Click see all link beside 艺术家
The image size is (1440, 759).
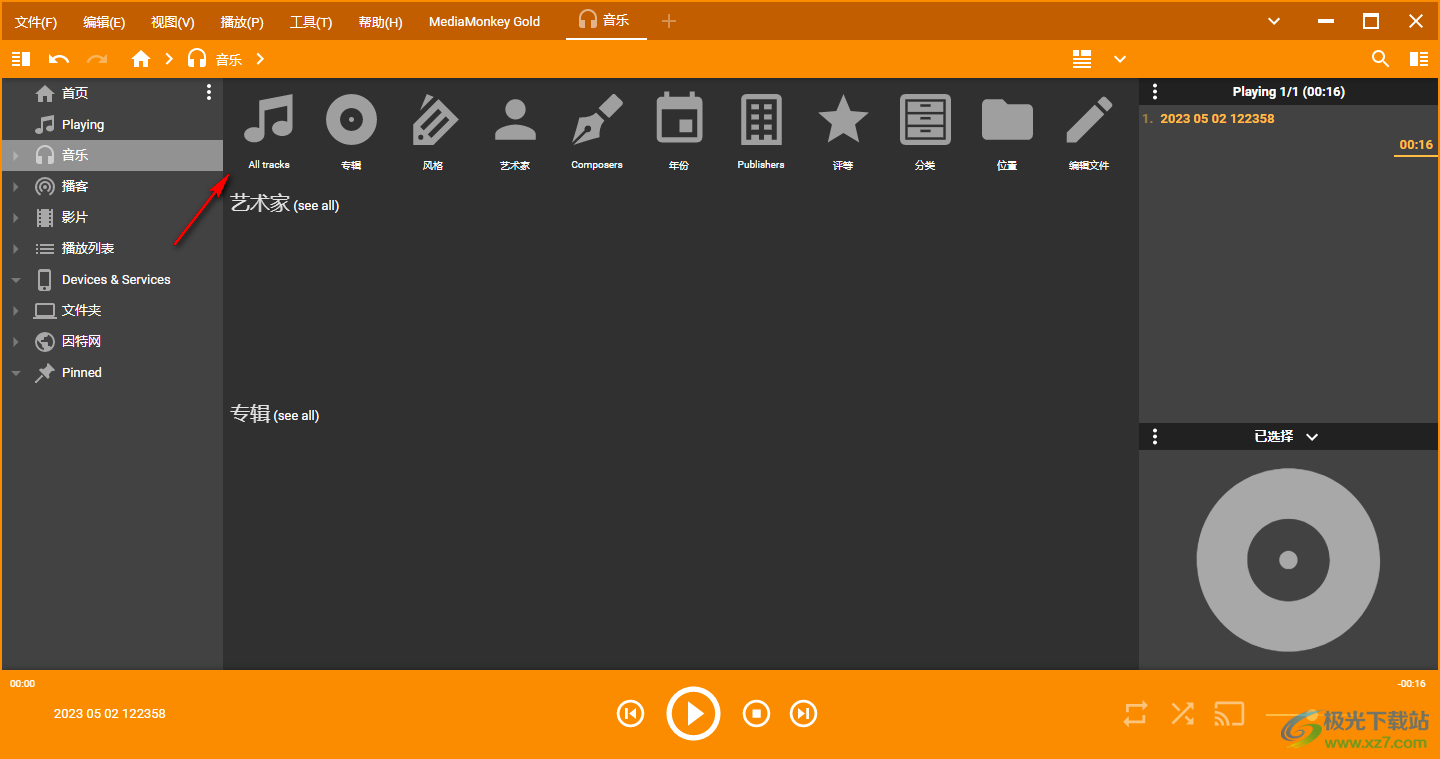[x=316, y=206]
